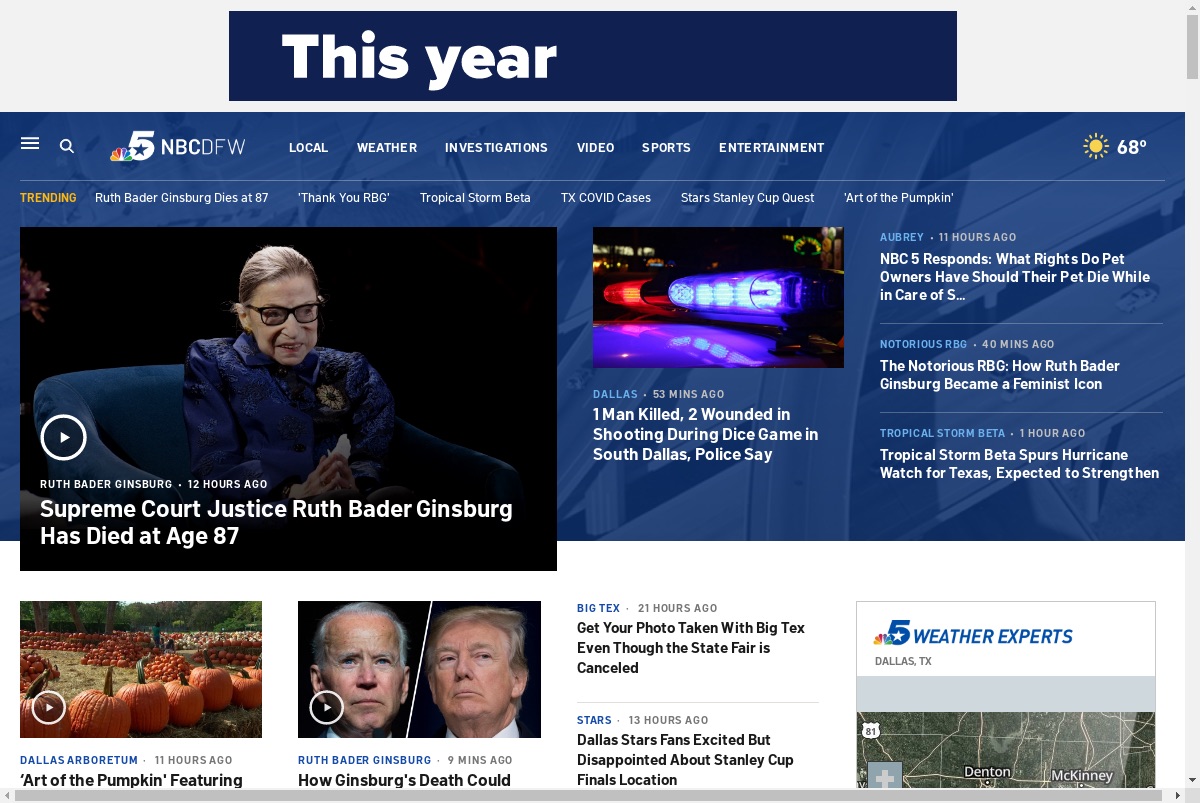
Task: Click the Big Tex category tag
Action: [599, 608]
